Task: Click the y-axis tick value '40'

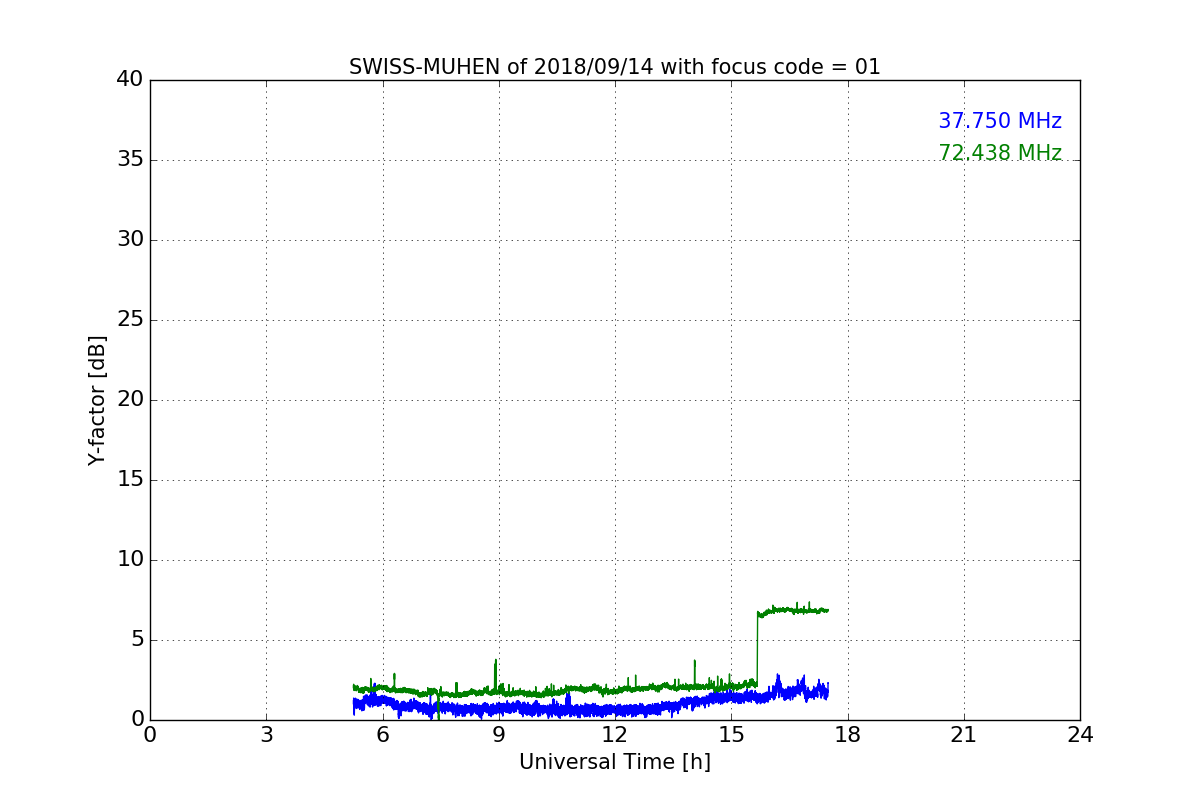Action: pyautogui.click(x=130, y=79)
